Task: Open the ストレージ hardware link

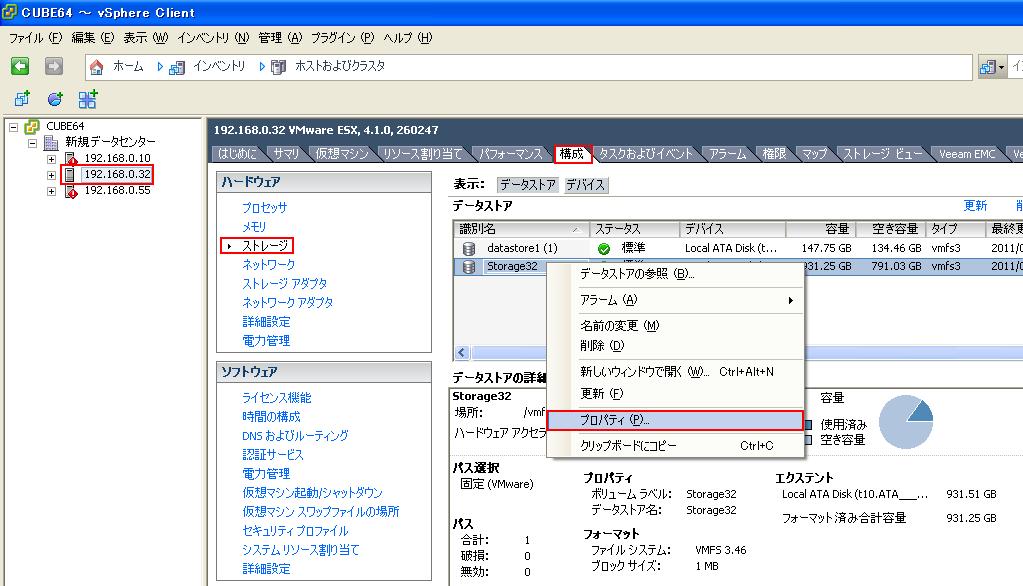Action: tap(265, 246)
